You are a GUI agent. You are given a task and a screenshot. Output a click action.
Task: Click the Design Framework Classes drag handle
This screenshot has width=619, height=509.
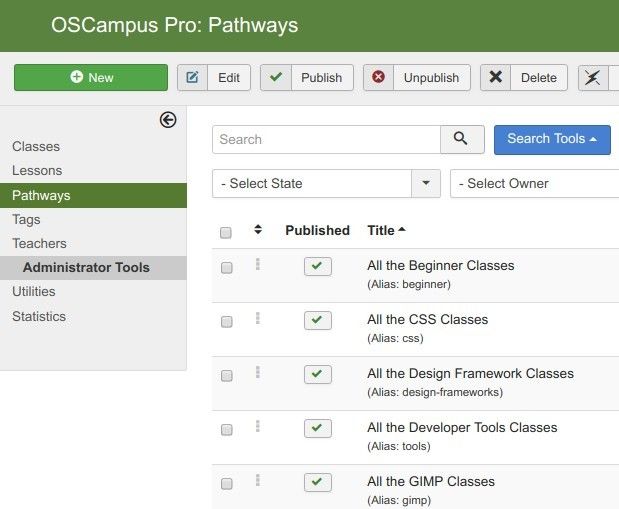[x=258, y=372]
